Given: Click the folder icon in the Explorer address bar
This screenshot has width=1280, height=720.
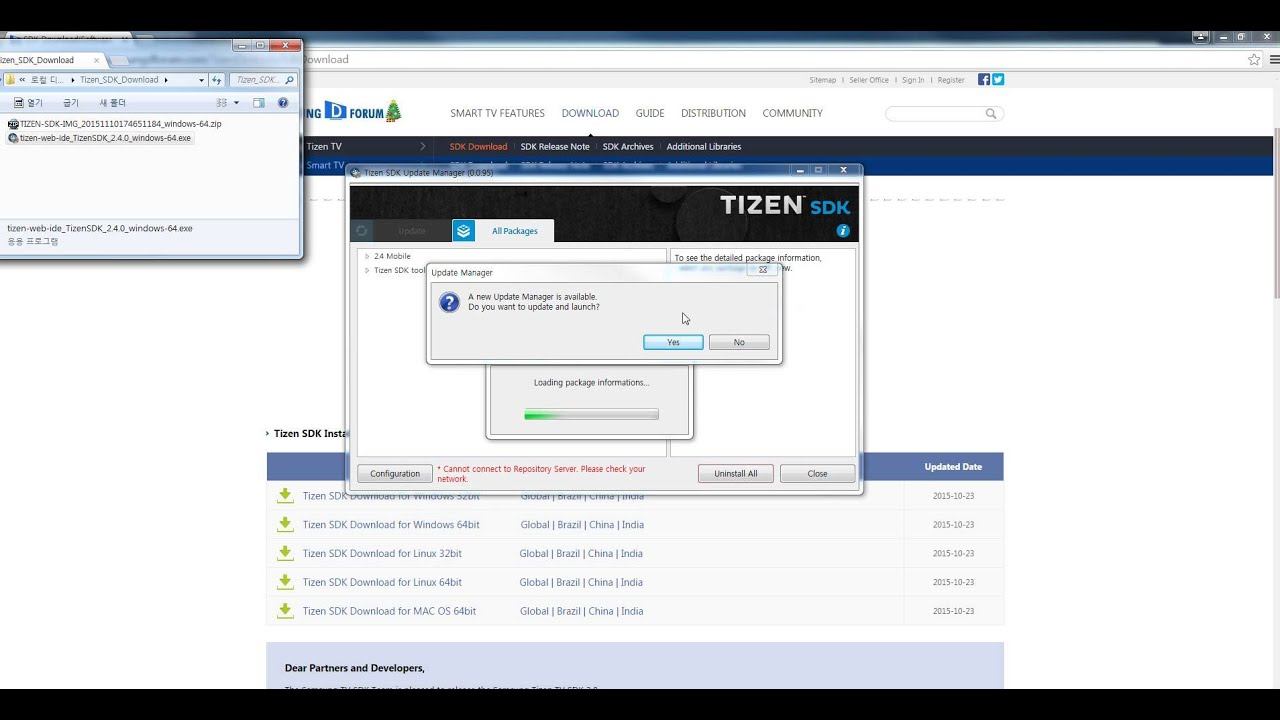Looking at the screenshot, I should click(9, 80).
